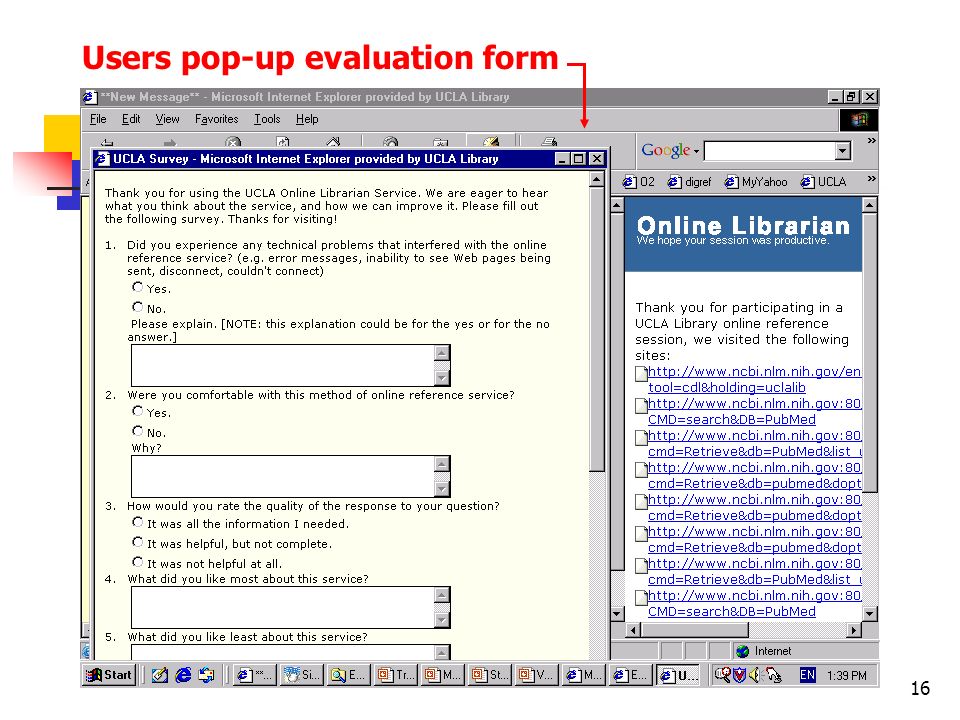Open the '02' links bar shortcut
Screen dimensions: 960x720
click(x=639, y=182)
